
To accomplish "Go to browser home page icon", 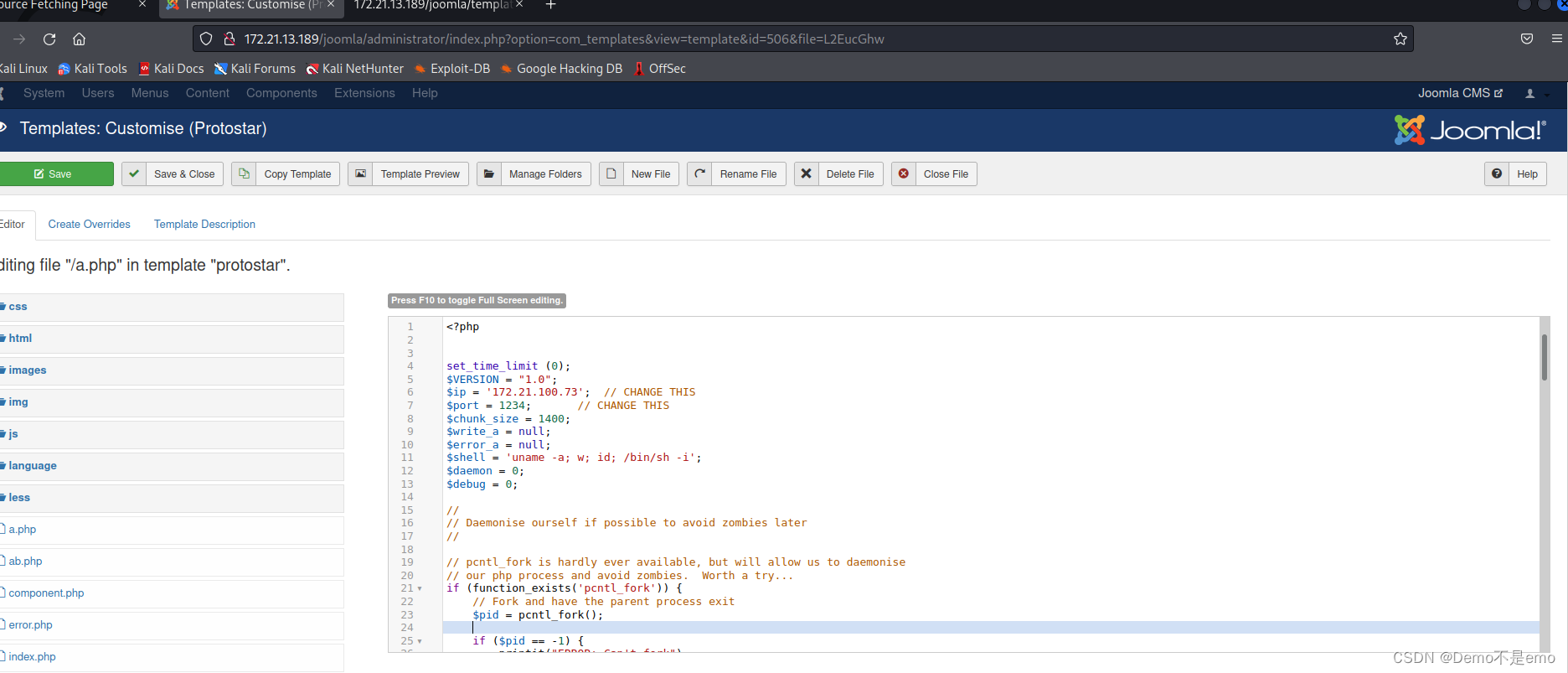I will pyautogui.click(x=80, y=39).
